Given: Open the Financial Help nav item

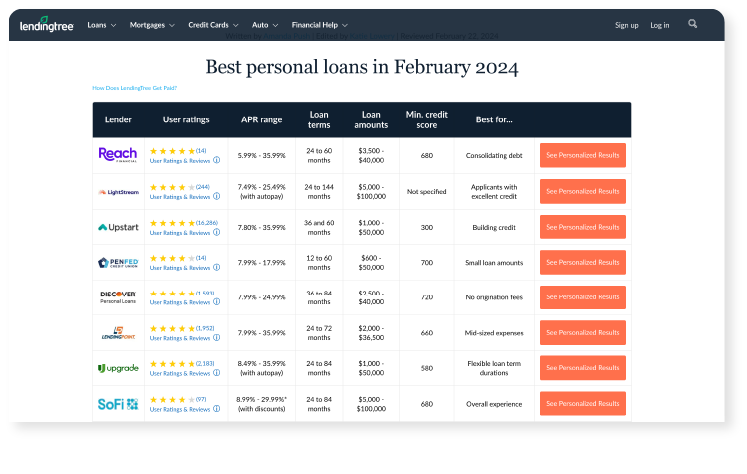Looking at the screenshot, I should [314, 25].
